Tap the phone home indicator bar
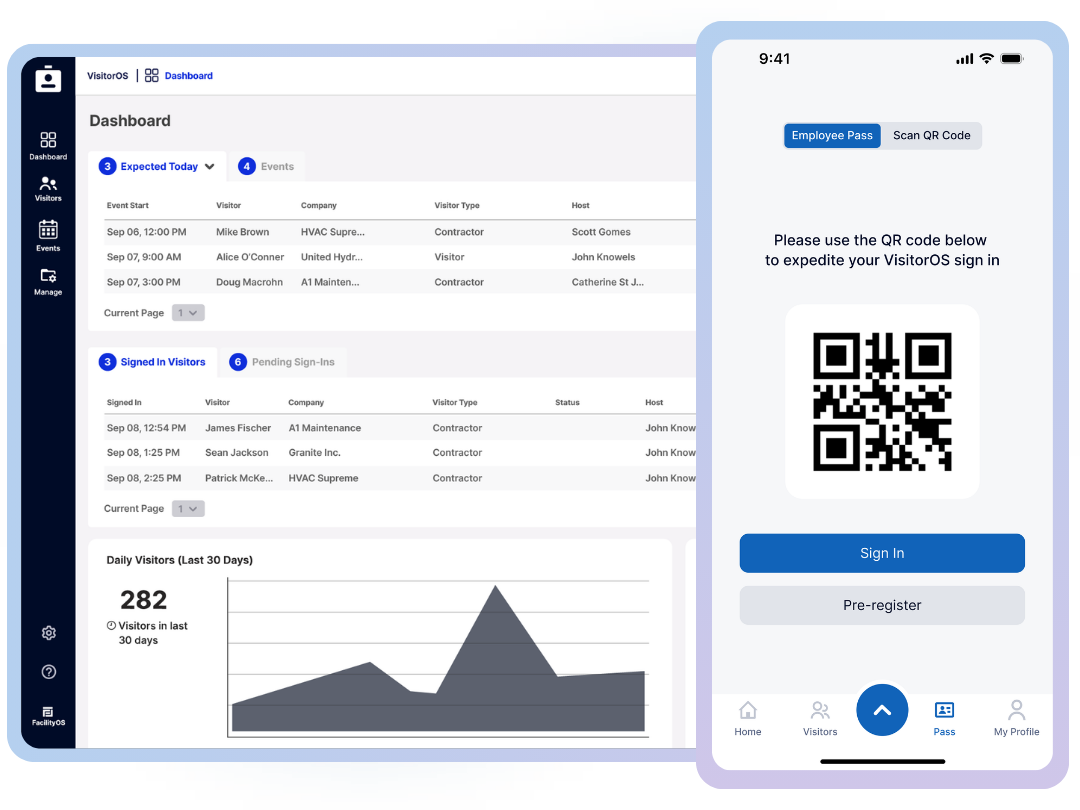Screen dimensions: 1080x810 (x=882, y=762)
